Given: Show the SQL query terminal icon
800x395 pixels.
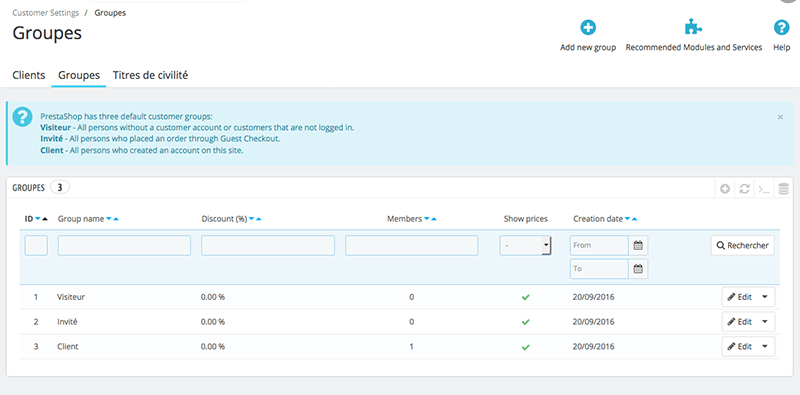Looking at the screenshot, I should click(x=764, y=189).
